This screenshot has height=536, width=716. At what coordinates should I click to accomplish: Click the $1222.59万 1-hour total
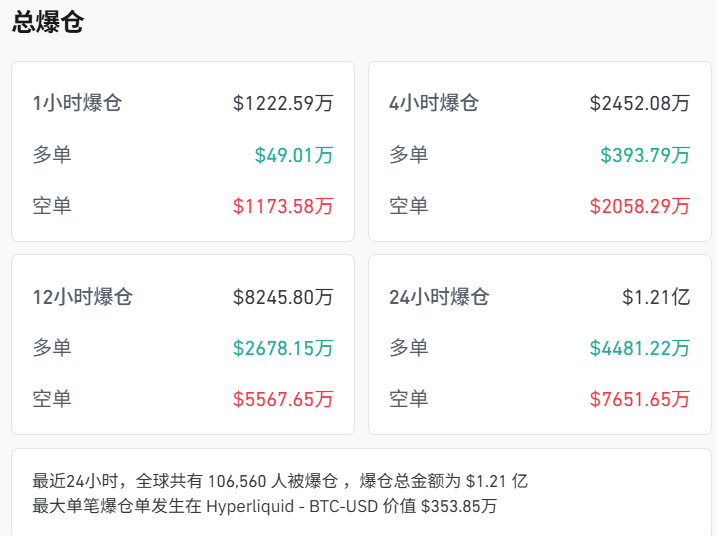(x=283, y=103)
